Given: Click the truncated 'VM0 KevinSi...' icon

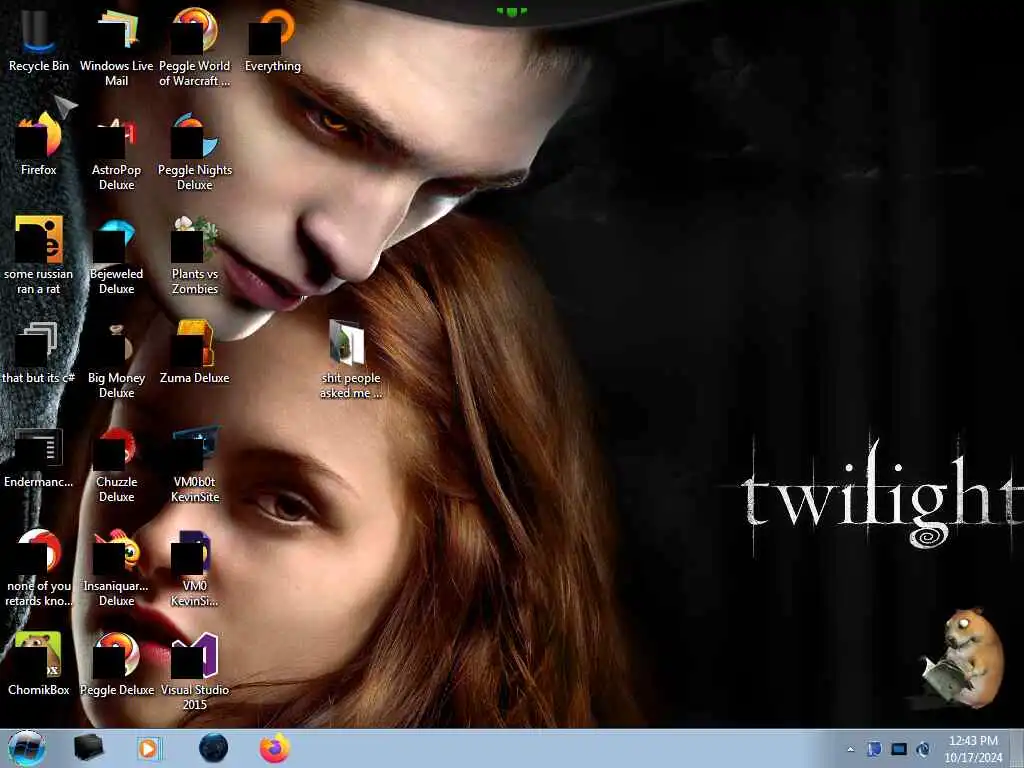Looking at the screenshot, I should (x=195, y=568).
